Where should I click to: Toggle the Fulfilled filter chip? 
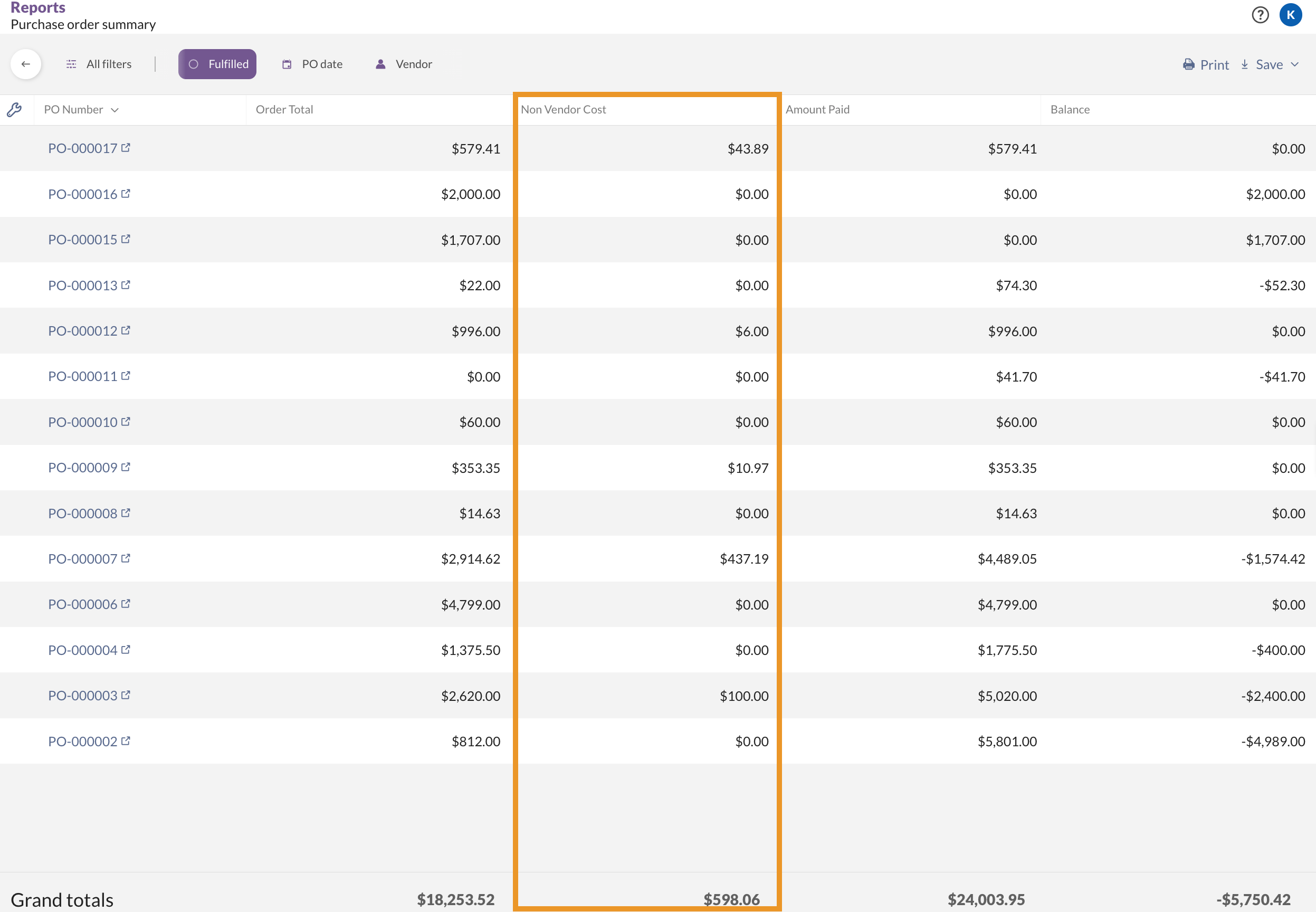tap(217, 64)
